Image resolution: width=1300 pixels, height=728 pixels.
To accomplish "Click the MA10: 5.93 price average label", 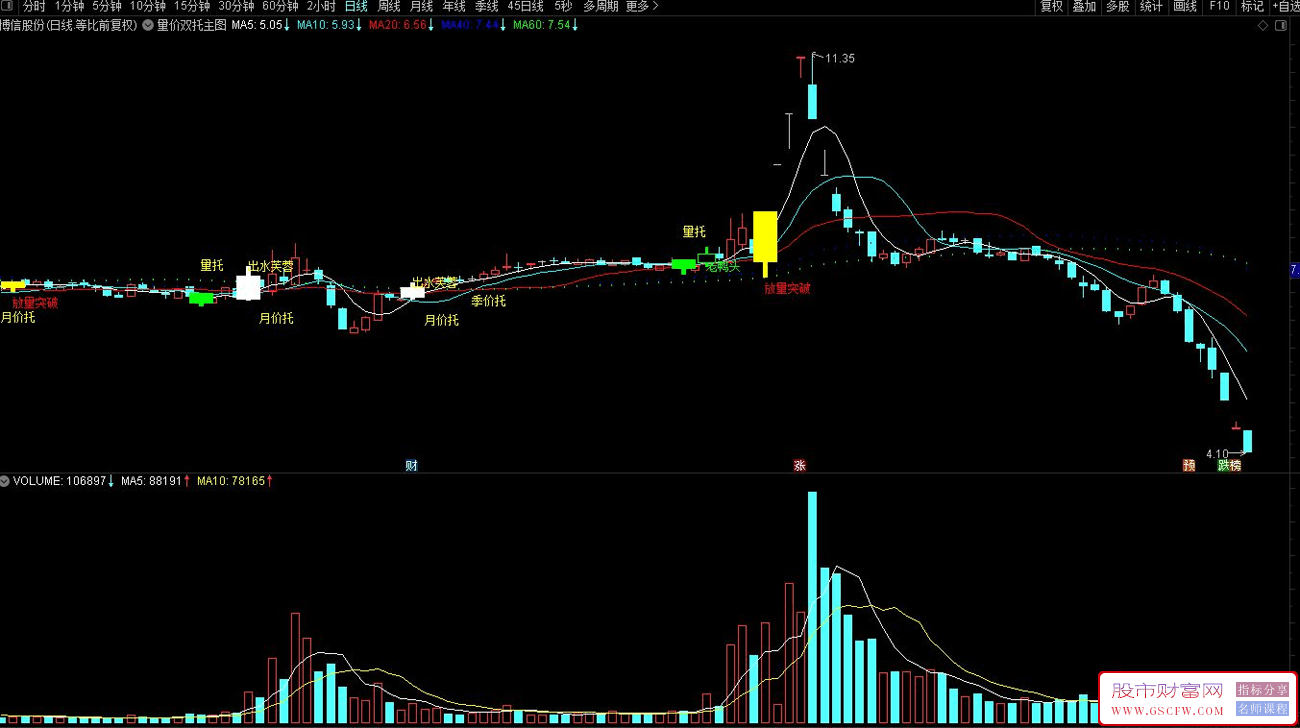I will (x=326, y=25).
